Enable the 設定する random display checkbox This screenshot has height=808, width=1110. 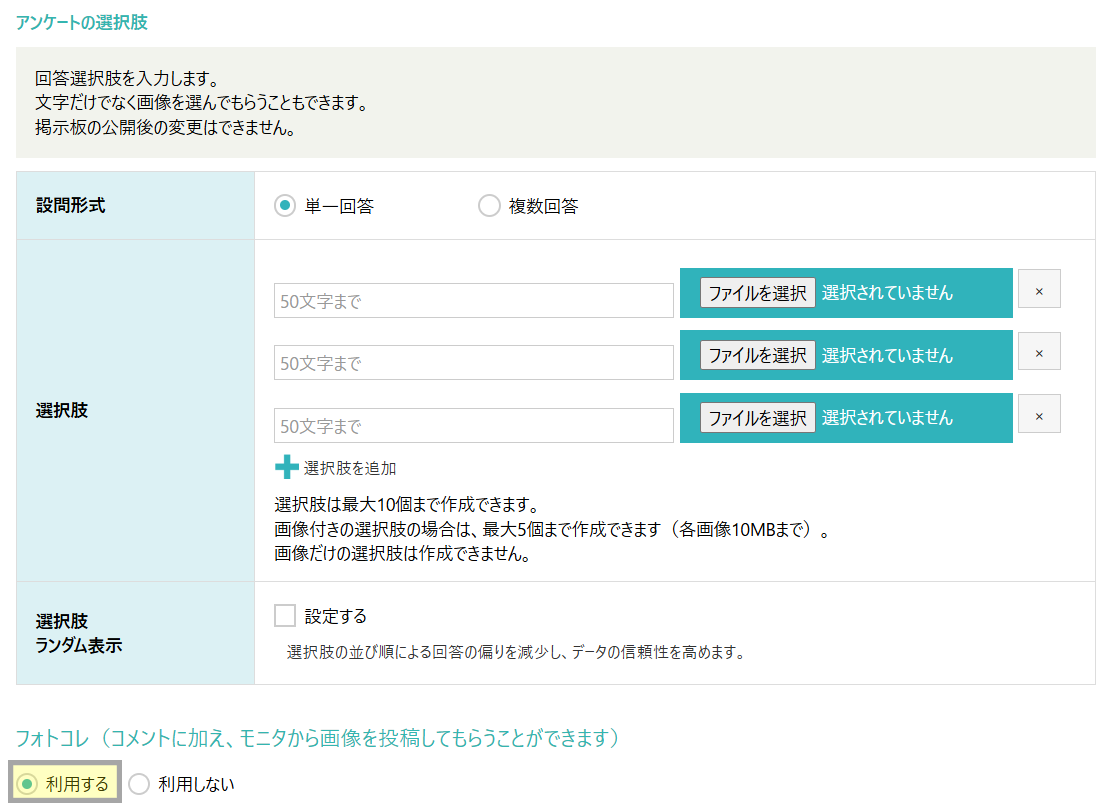coord(285,615)
